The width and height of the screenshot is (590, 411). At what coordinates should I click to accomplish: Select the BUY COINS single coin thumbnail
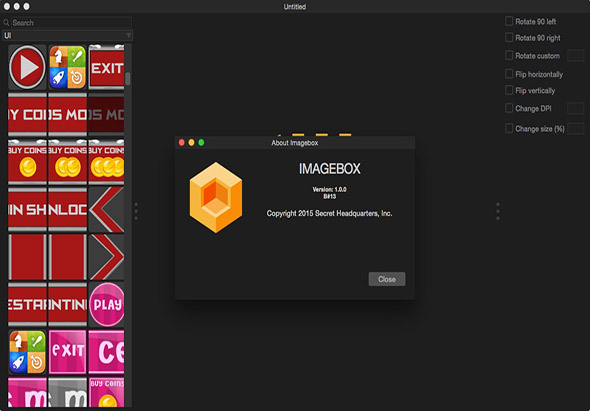click(x=27, y=161)
